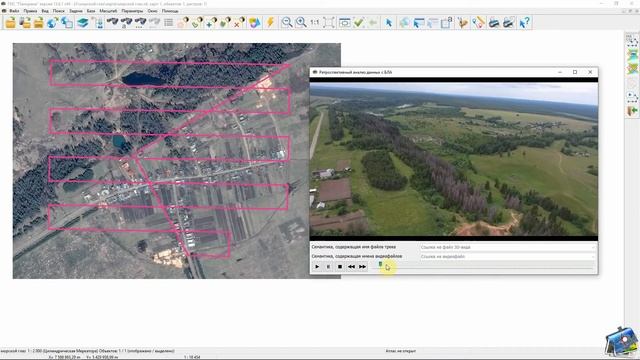
Task: Click the folder with documents toolbar icon
Action: (x=25, y=22)
